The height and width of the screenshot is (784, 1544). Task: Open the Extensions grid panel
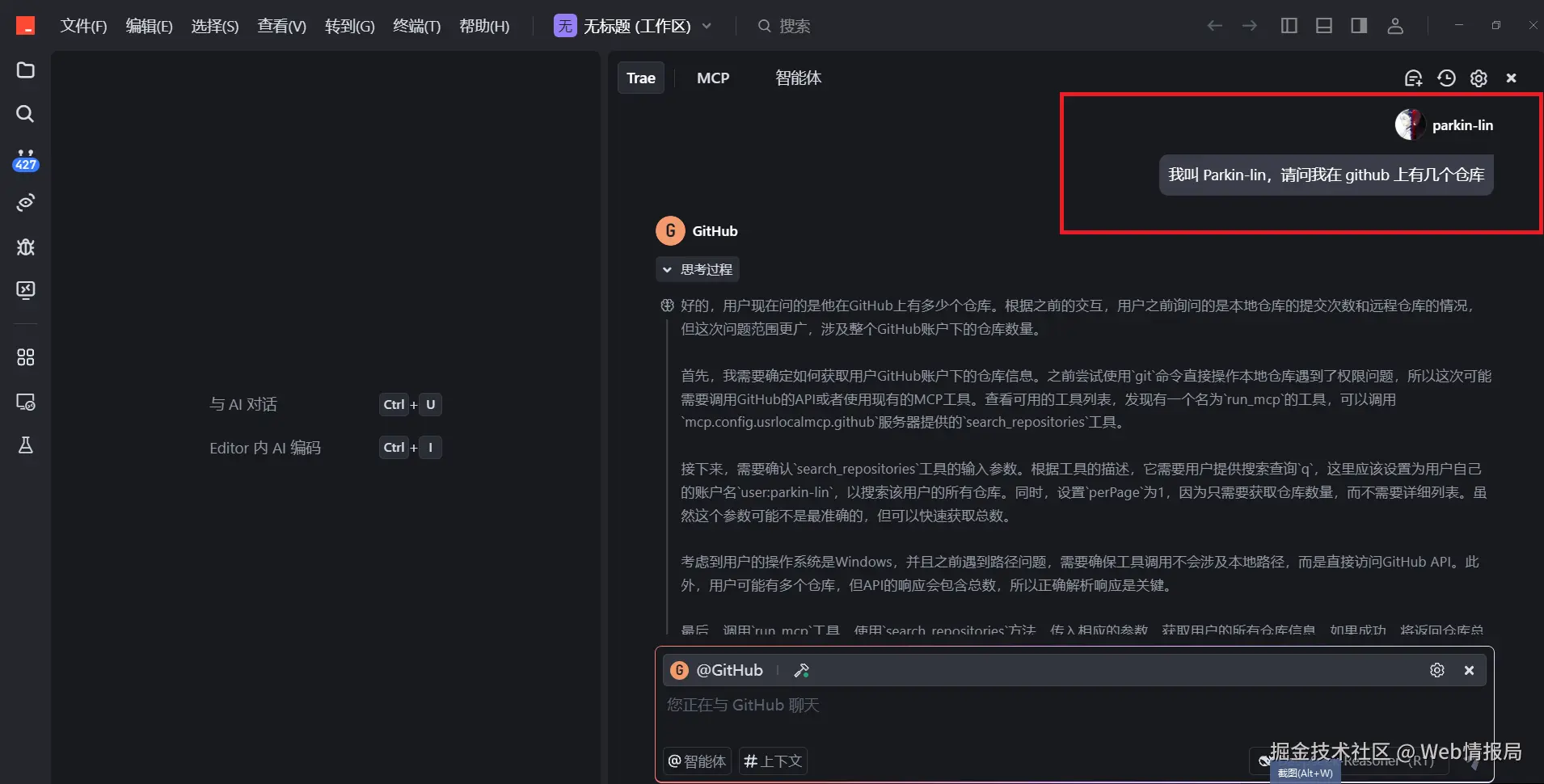(x=24, y=357)
